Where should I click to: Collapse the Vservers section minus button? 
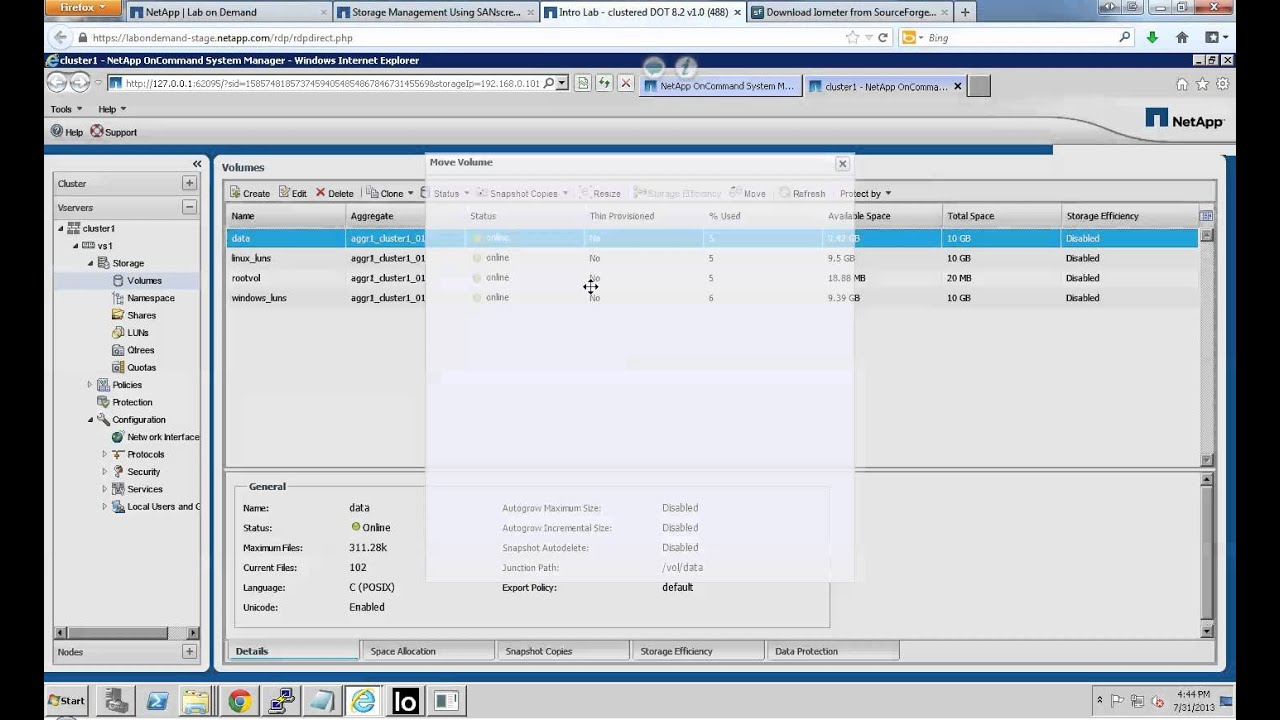pyautogui.click(x=189, y=207)
